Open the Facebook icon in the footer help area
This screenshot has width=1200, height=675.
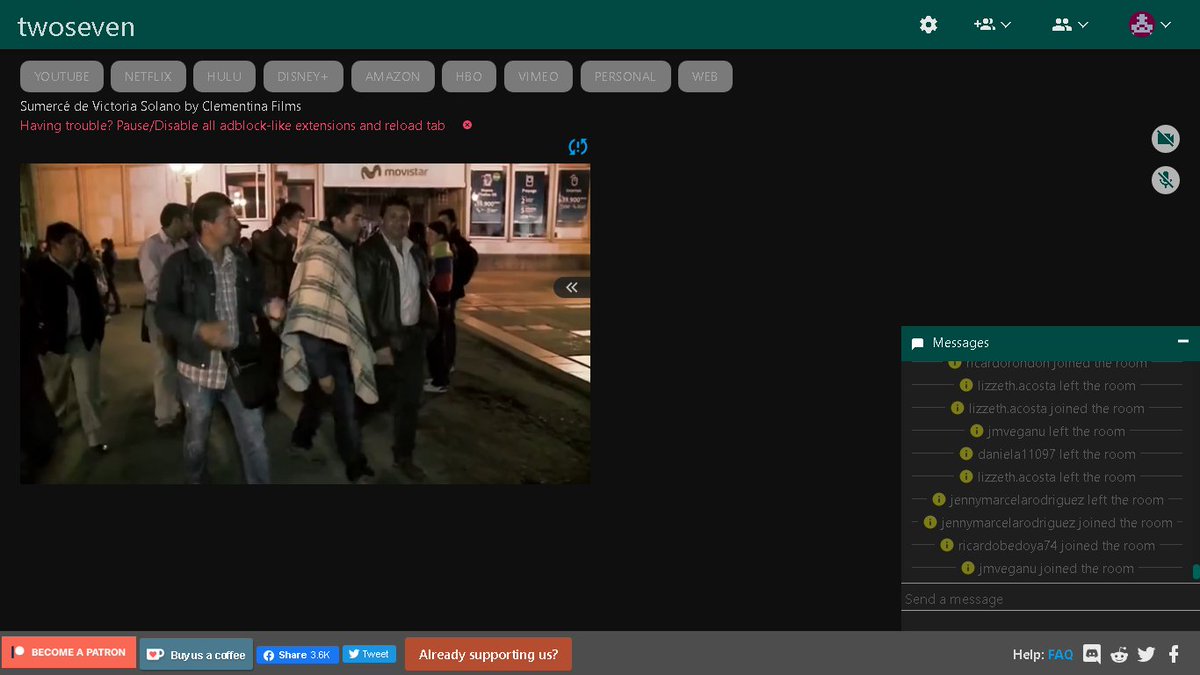click(x=1174, y=654)
